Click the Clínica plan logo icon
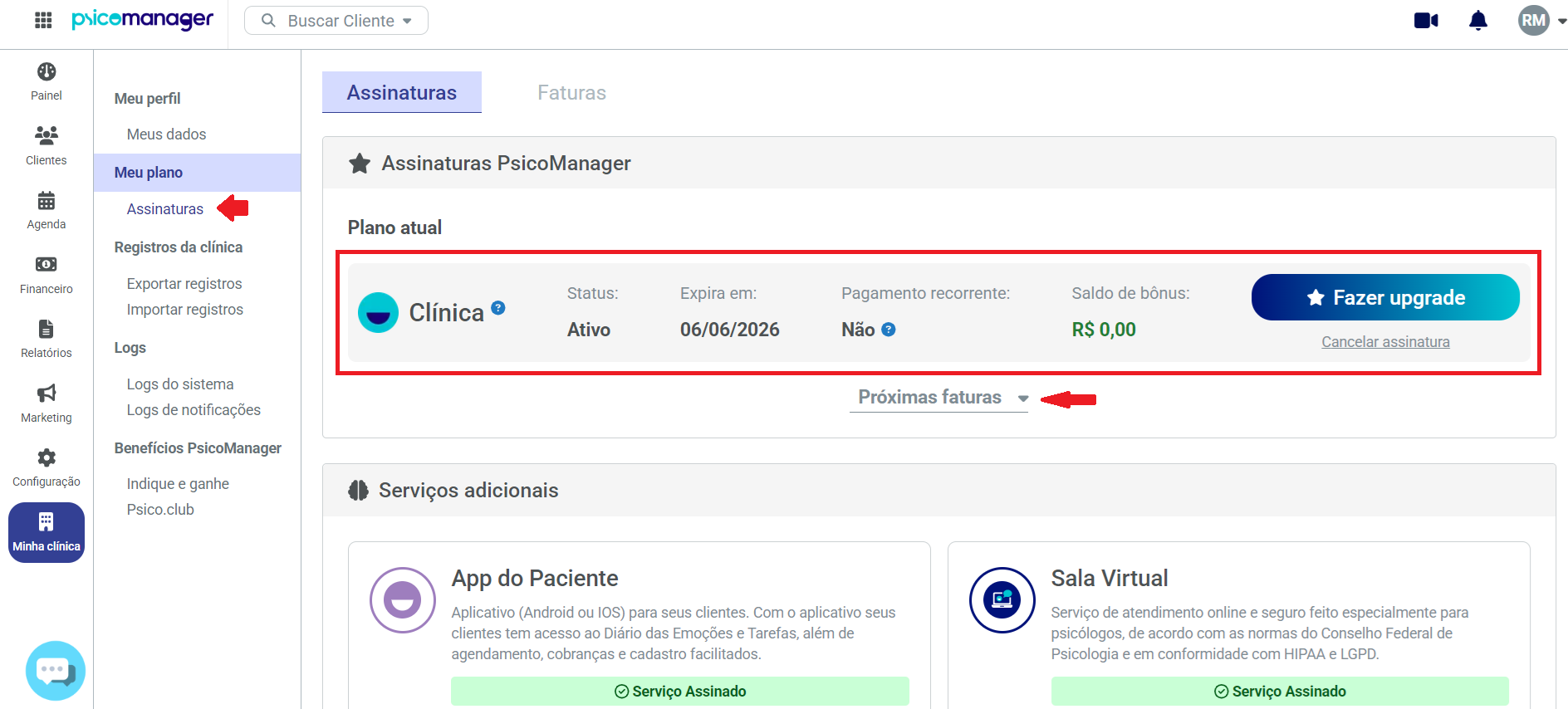 tap(378, 313)
